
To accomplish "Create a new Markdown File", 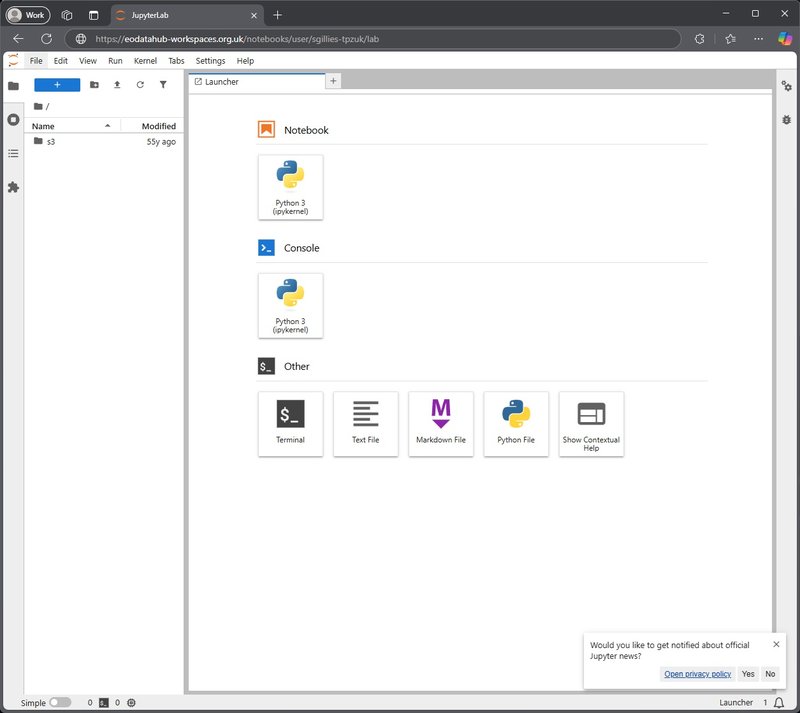I will click(x=440, y=423).
